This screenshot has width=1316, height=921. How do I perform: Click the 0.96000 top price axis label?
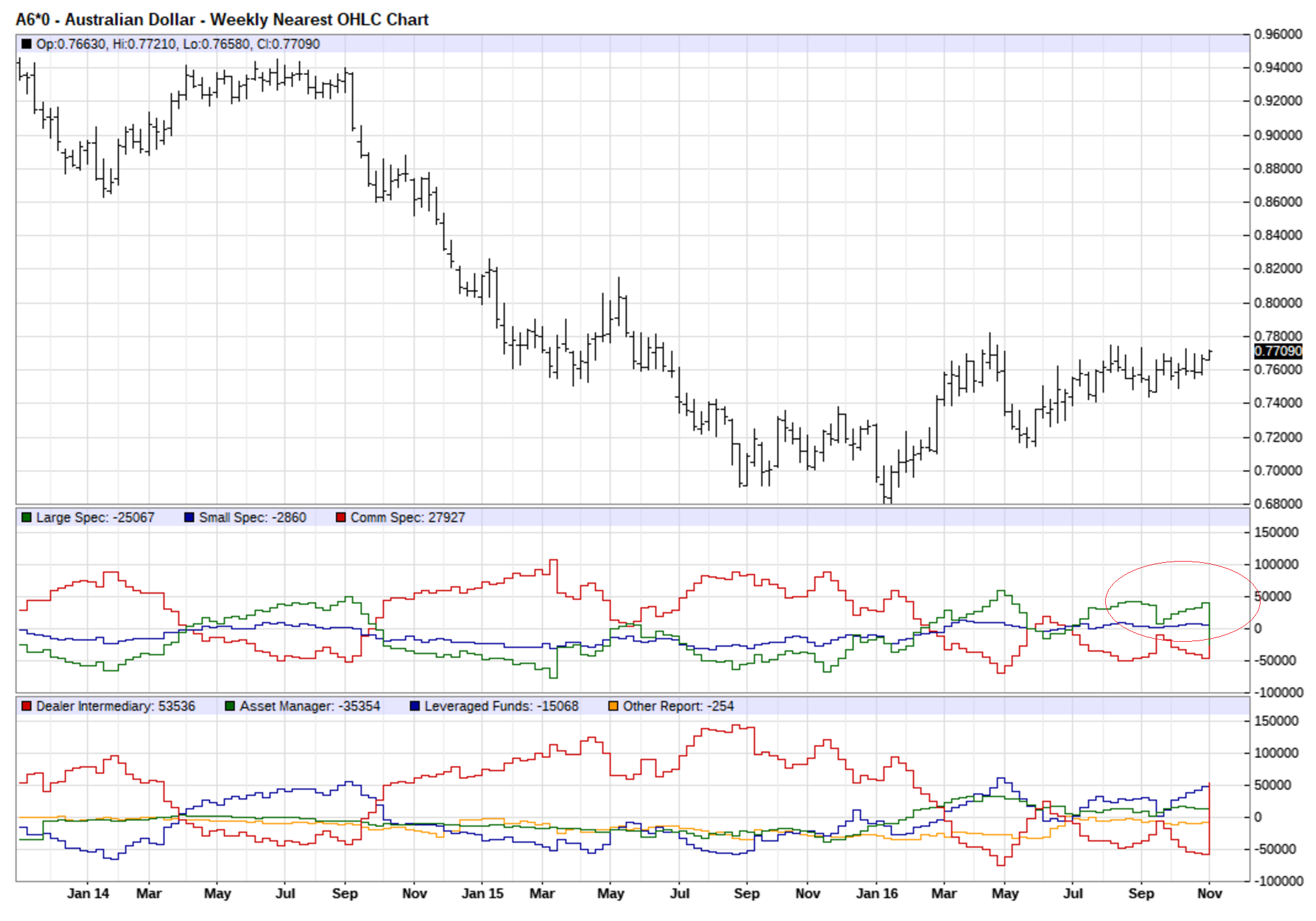pos(1278,35)
